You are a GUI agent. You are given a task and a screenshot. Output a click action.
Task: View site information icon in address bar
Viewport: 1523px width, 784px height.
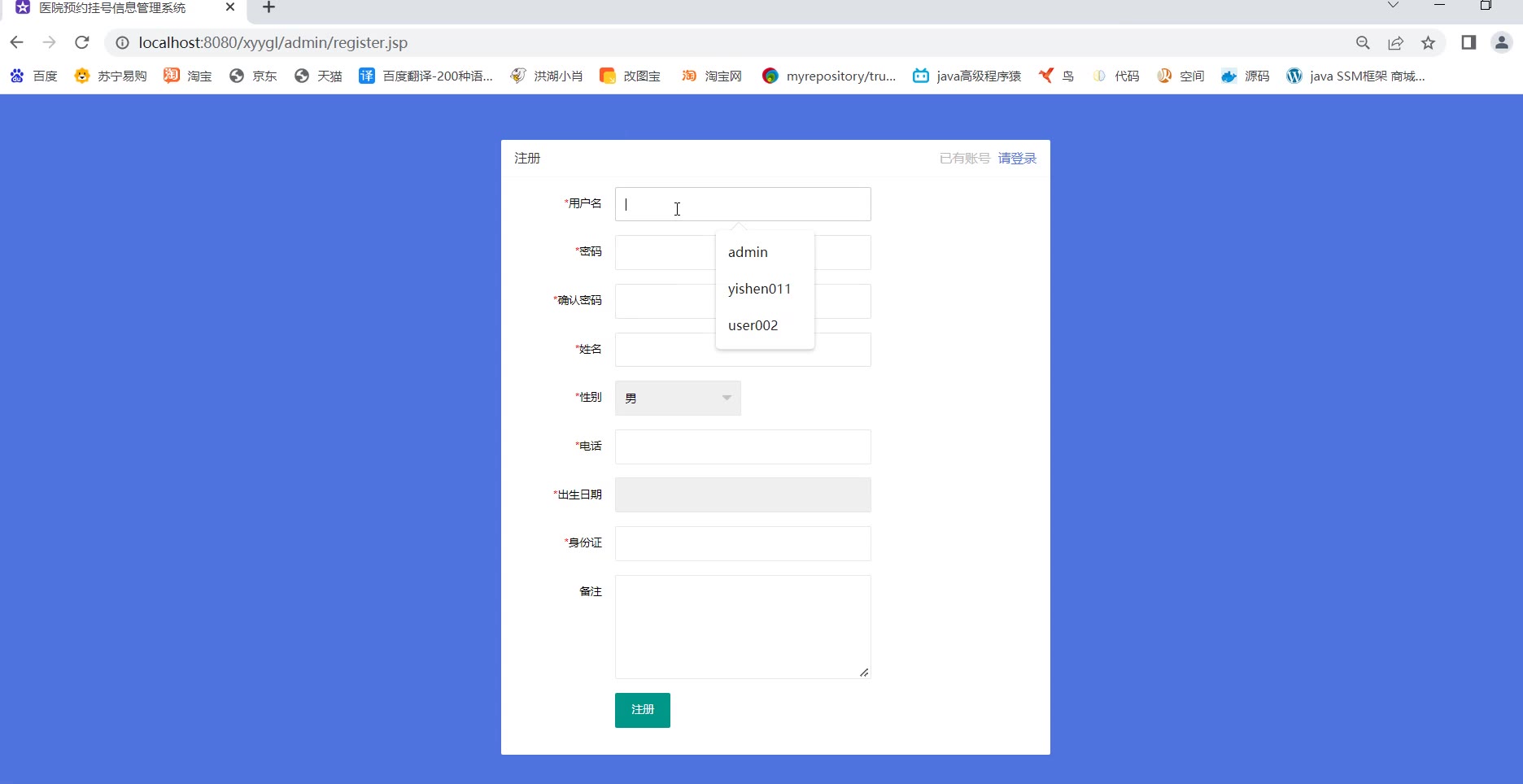122,42
